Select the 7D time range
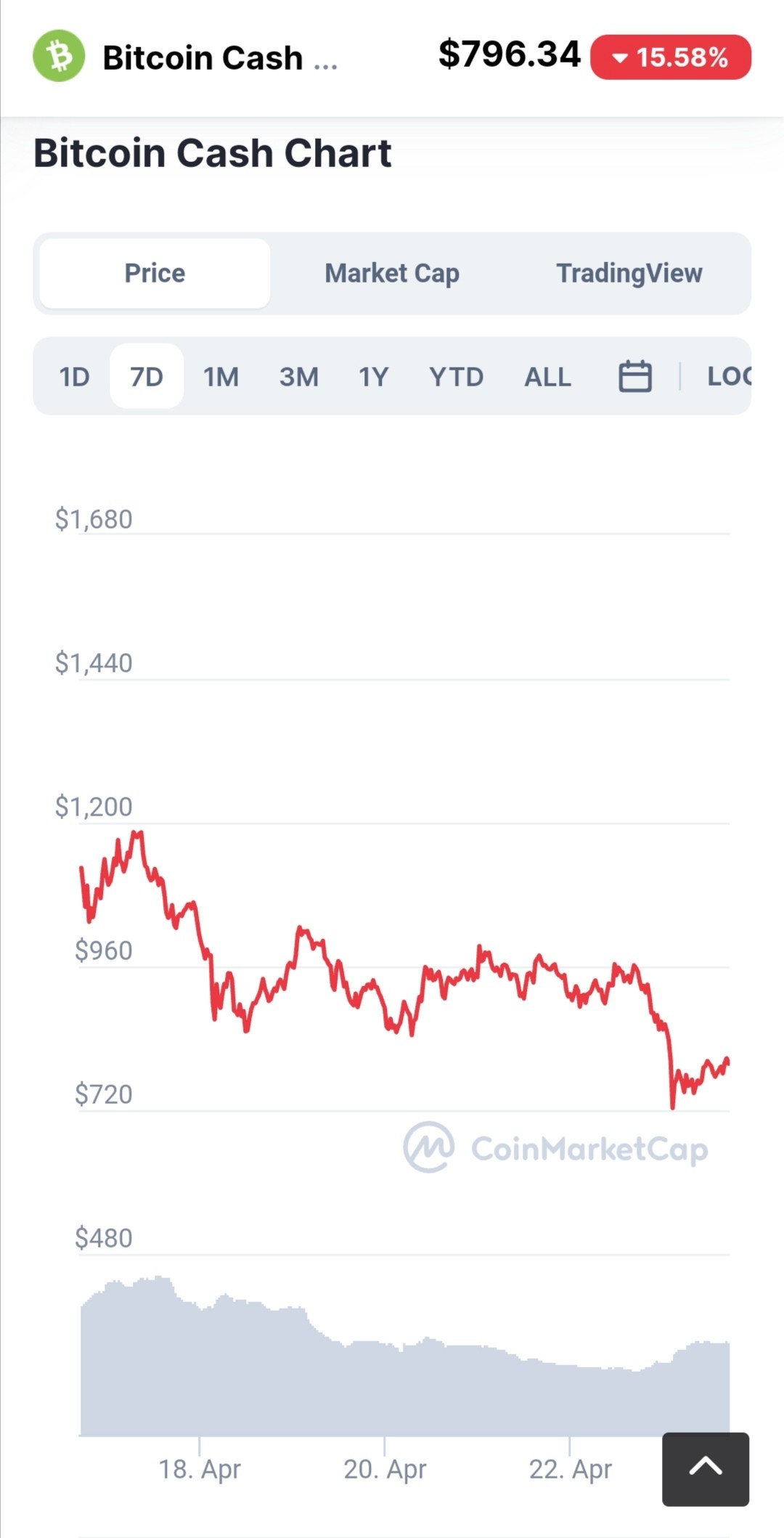 pos(147,376)
